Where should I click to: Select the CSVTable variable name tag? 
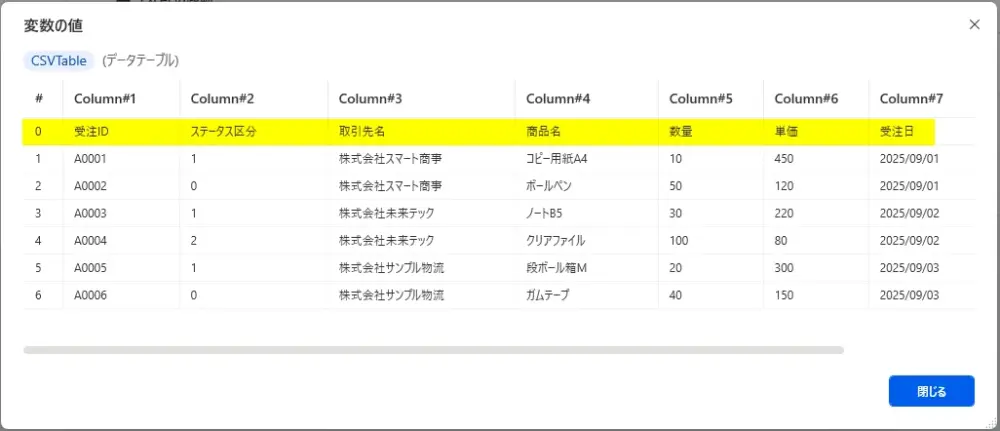pyautogui.click(x=59, y=61)
